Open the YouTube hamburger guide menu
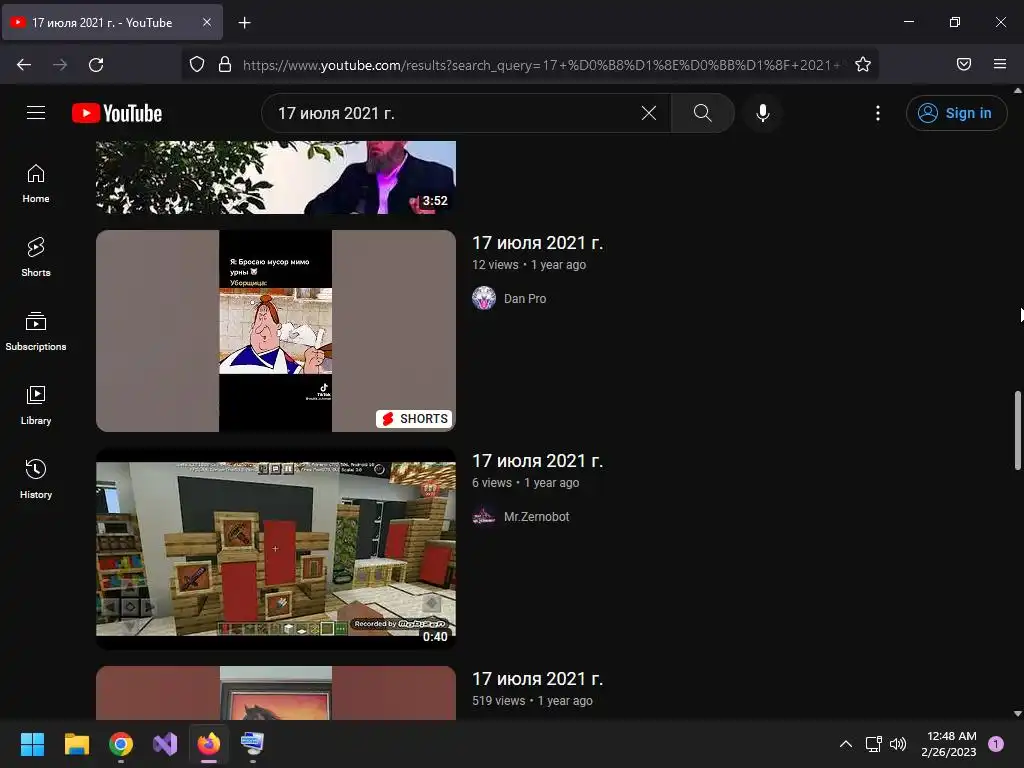1024x768 pixels. (36, 113)
